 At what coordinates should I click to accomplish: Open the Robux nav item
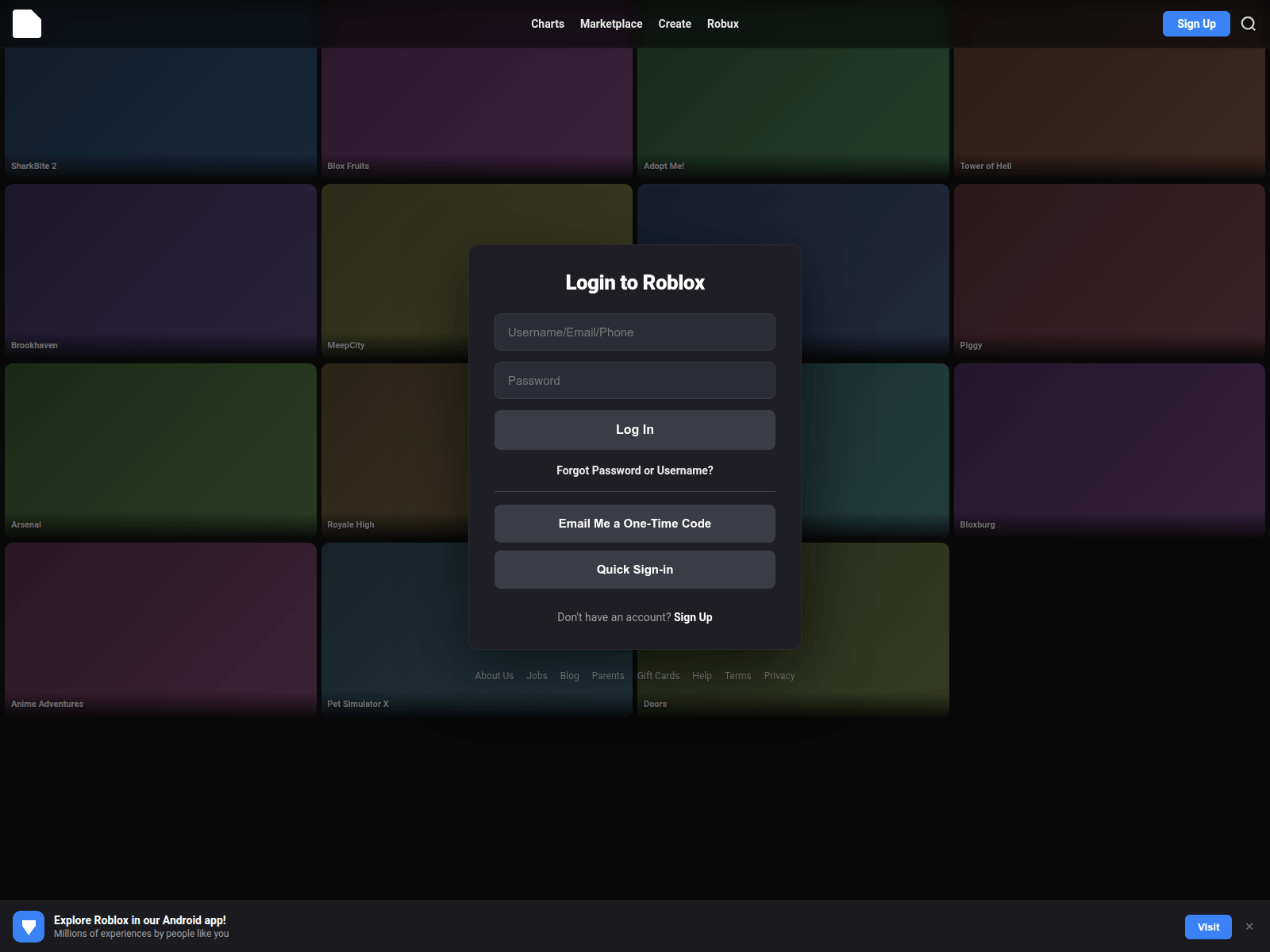[x=723, y=24]
